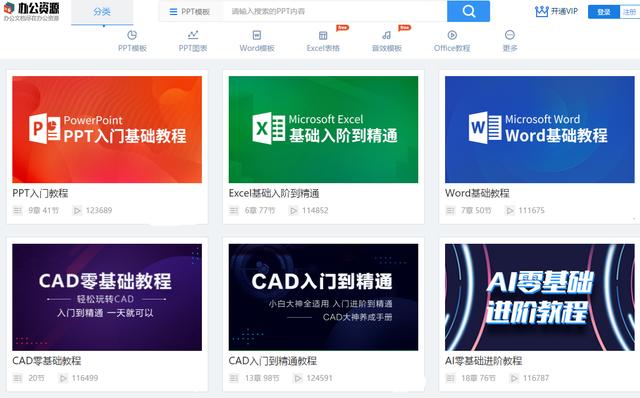
Task: Click the 116499 view count text
Action: pyautogui.click(x=85, y=378)
